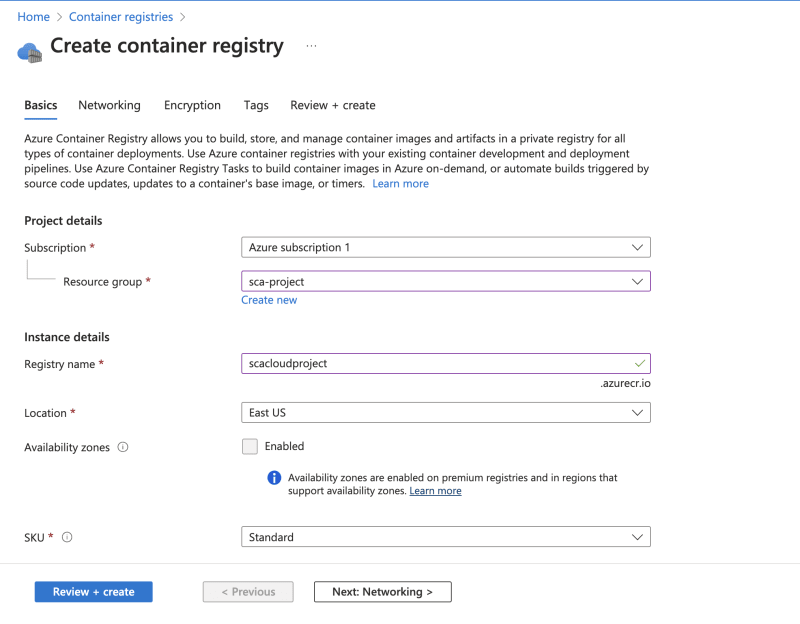The width and height of the screenshot is (800, 624).
Task: Go to Home breadcrumb
Action: click(x=34, y=17)
